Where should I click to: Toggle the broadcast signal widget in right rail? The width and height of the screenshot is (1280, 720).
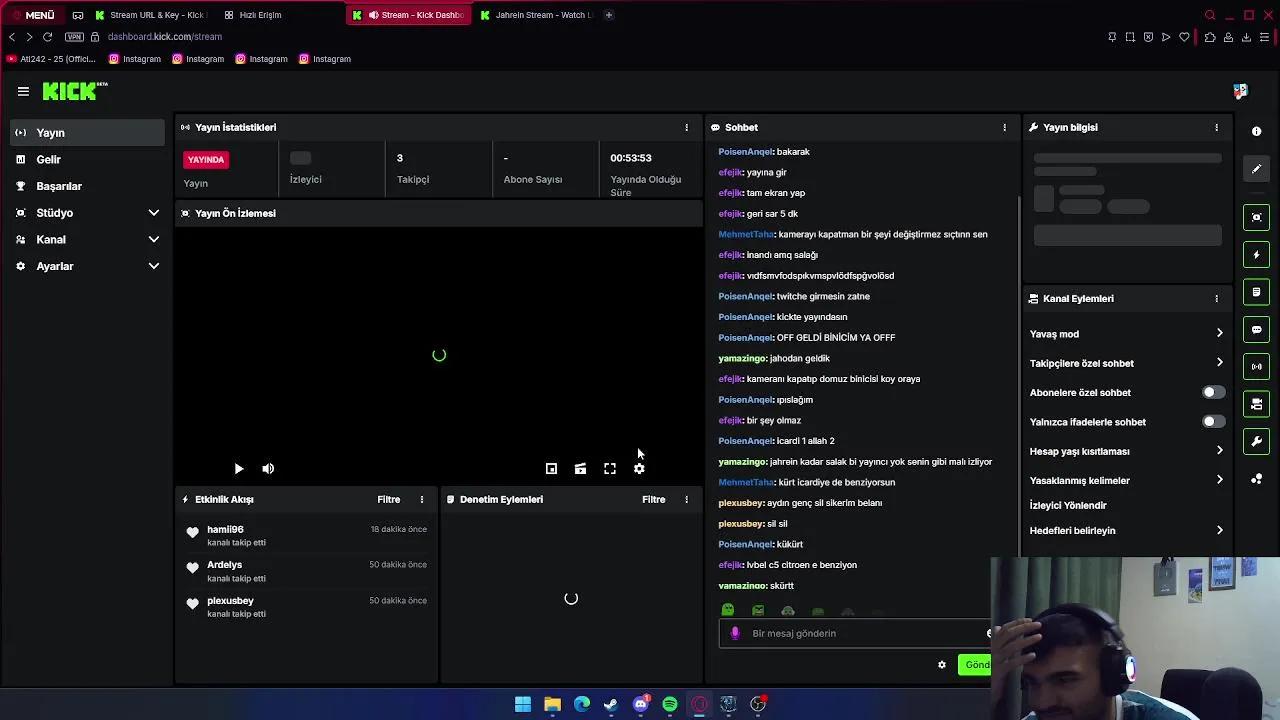pyautogui.click(x=1257, y=367)
